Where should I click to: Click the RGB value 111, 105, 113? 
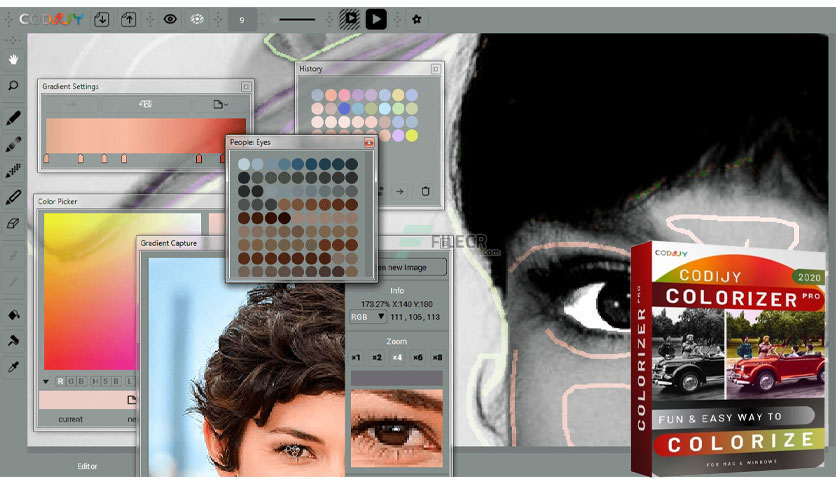click(415, 317)
